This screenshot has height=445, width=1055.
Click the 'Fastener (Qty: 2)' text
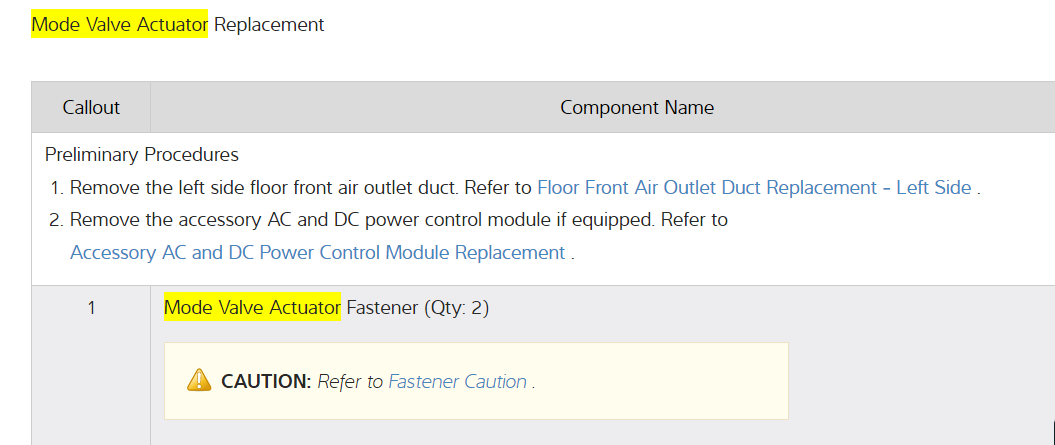tap(417, 308)
